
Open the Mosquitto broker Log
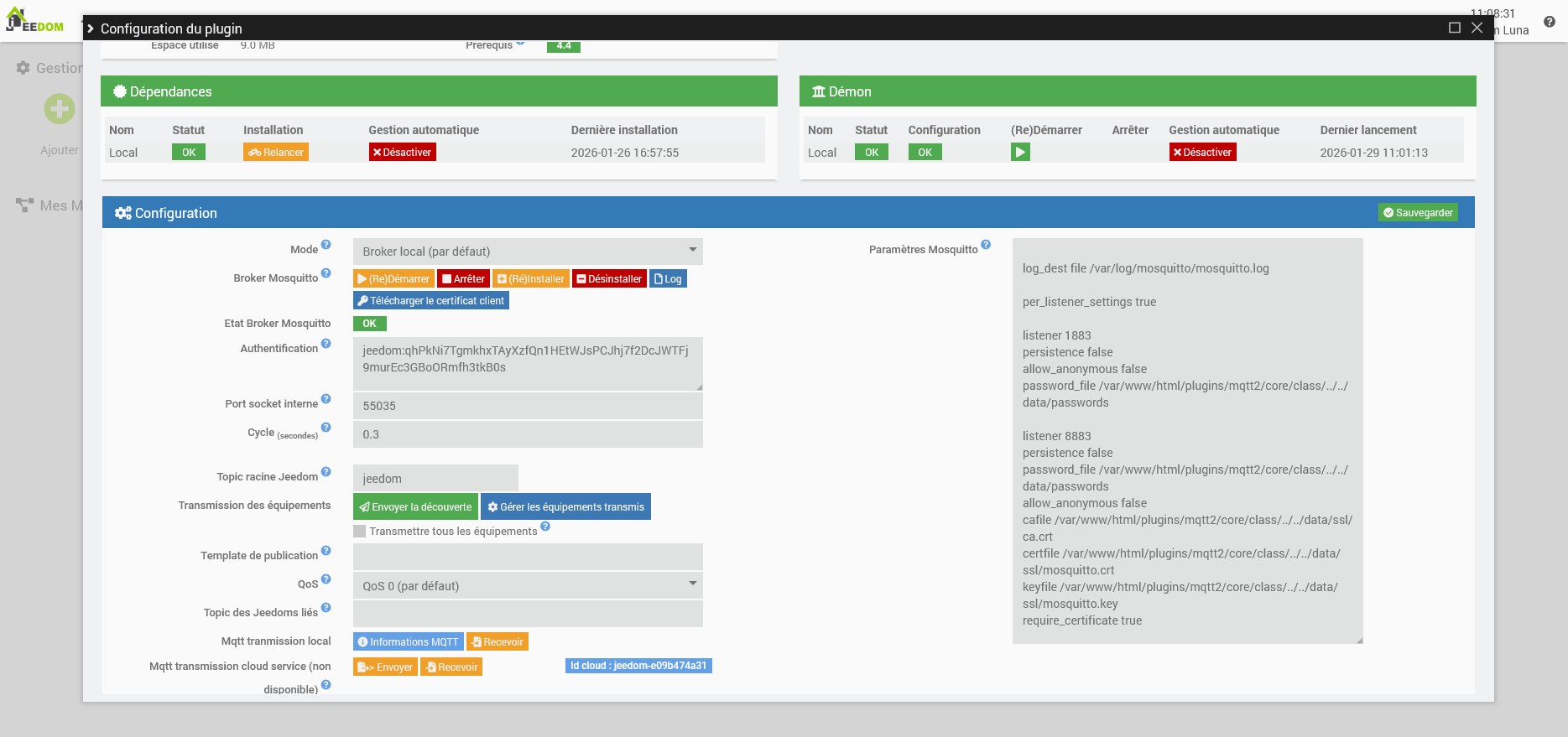668,279
